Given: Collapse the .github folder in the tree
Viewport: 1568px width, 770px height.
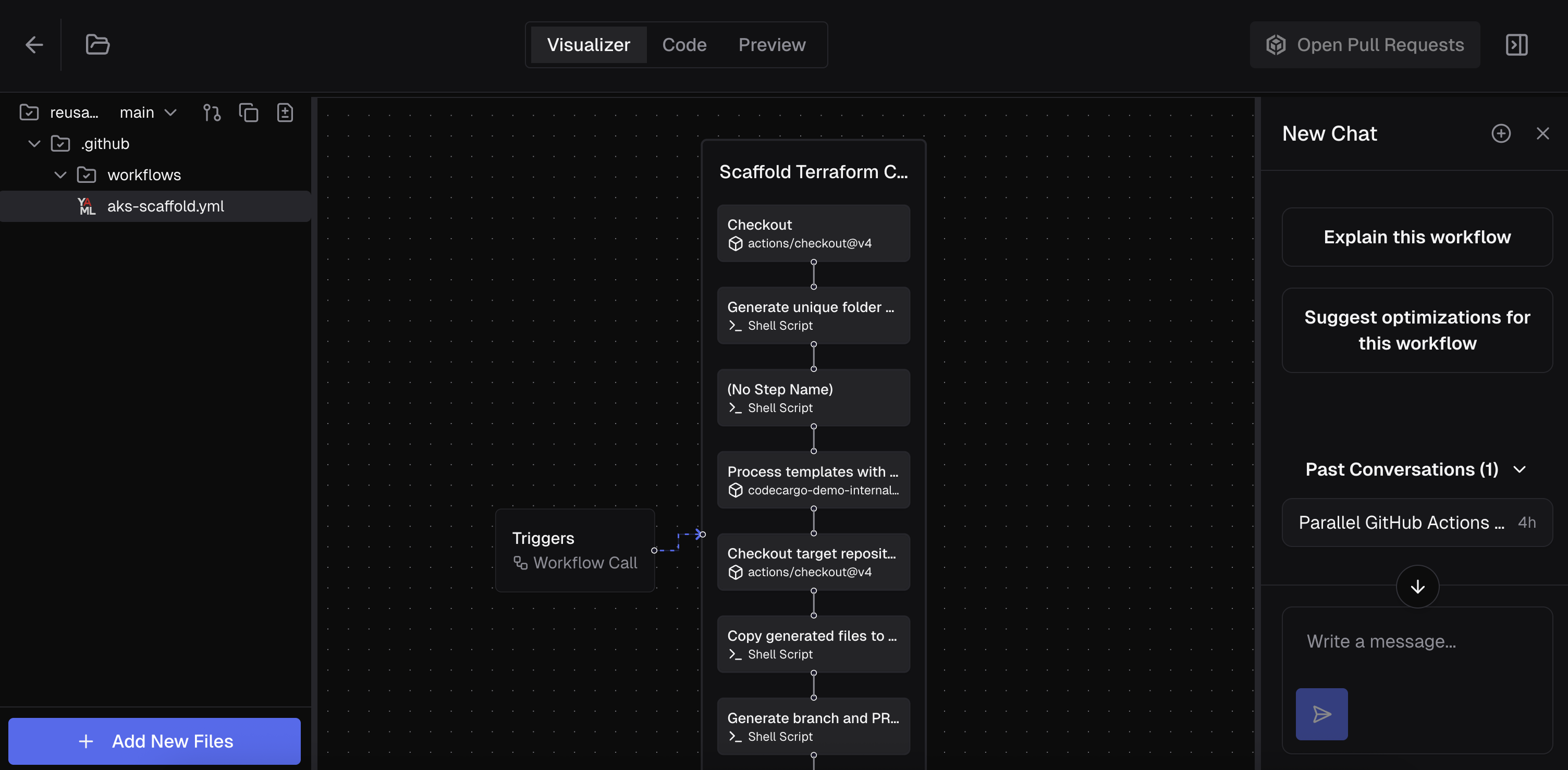Looking at the screenshot, I should click(33, 144).
